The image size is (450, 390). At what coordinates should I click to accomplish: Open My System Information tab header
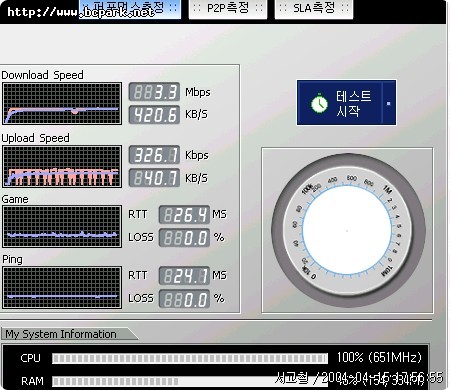coord(69,334)
